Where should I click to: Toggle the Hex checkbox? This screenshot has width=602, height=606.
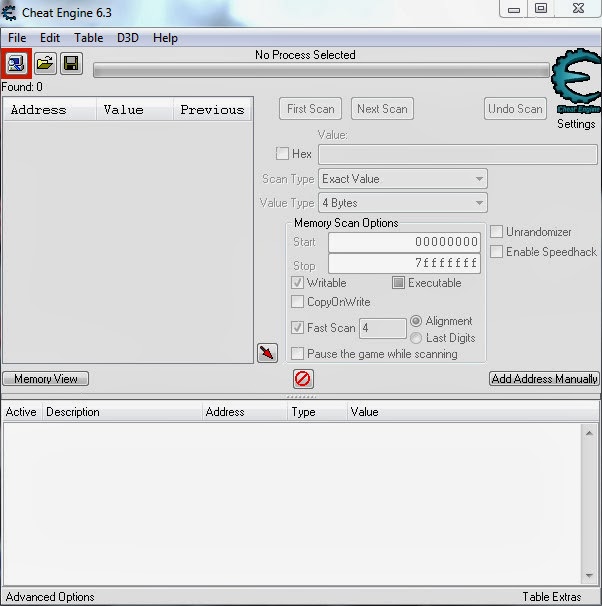pyautogui.click(x=282, y=153)
